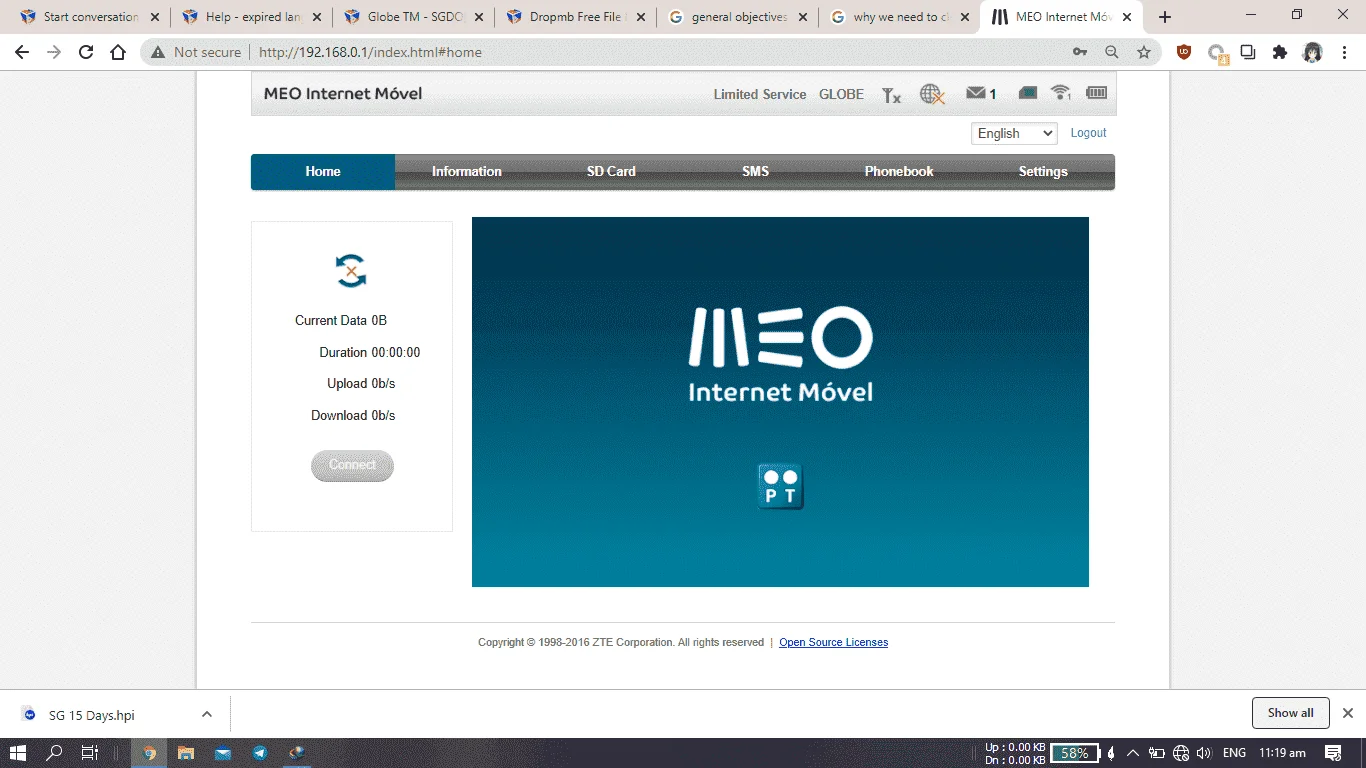Open volume control in system tray

point(1205,753)
